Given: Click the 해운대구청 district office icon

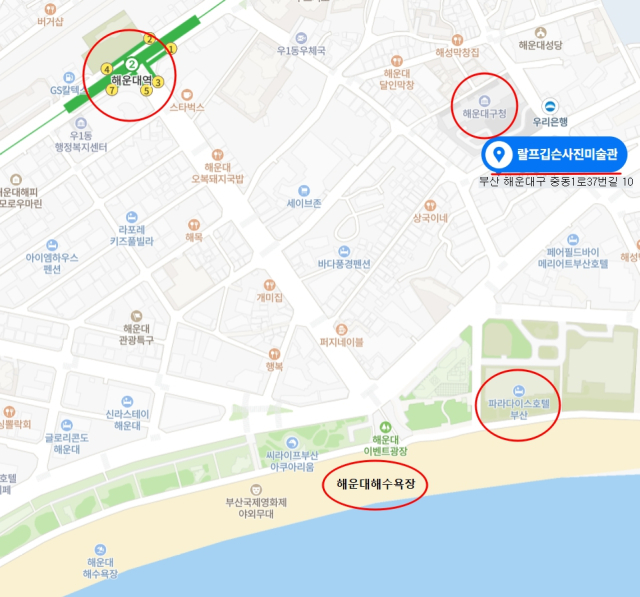Looking at the screenshot, I should (x=484, y=100).
